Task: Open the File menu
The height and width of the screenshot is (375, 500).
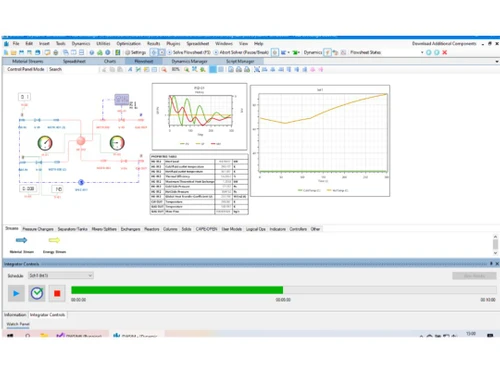Action: pyautogui.click(x=16, y=44)
